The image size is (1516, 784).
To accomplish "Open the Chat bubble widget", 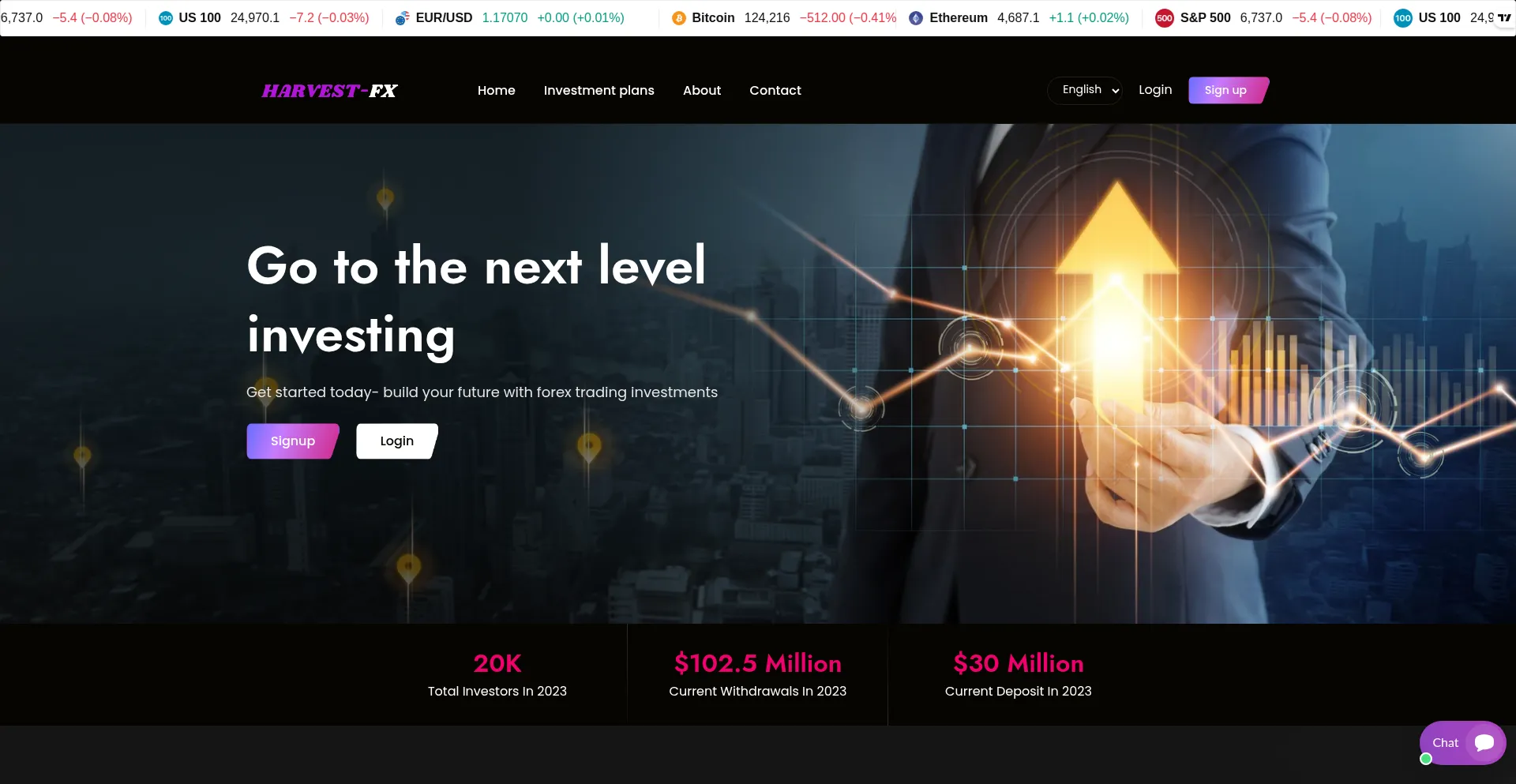I will click(x=1462, y=743).
